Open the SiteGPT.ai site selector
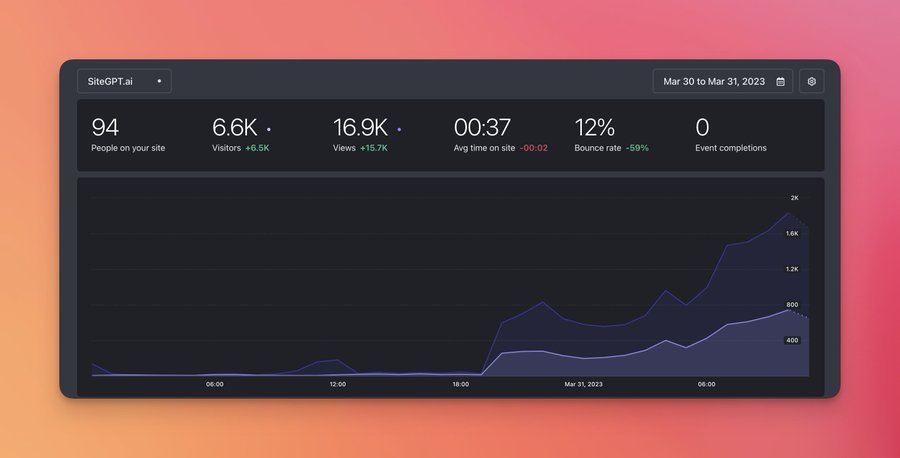 124,81
